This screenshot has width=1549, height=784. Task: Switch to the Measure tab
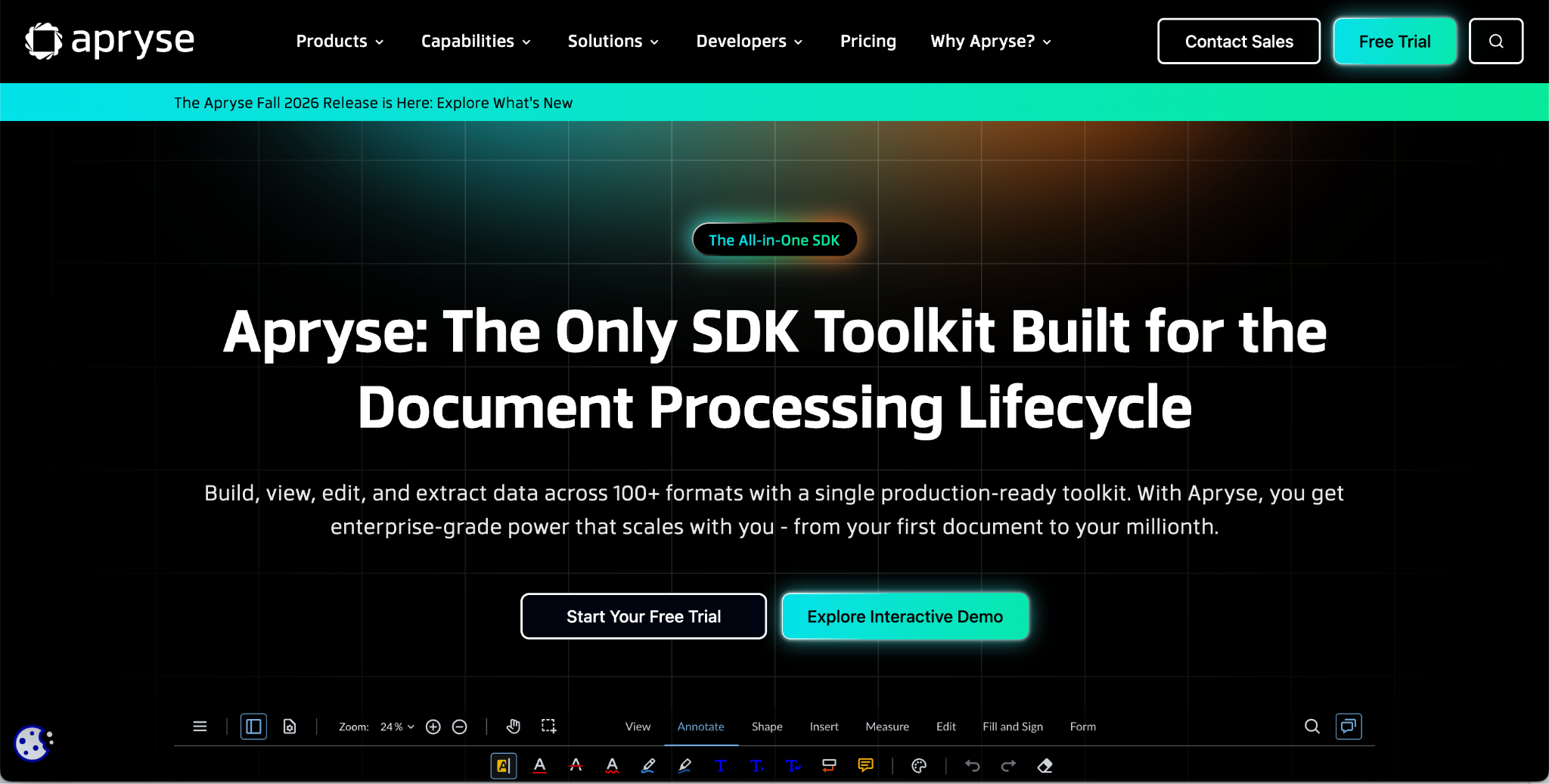pyautogui.click(x=887, y=727)
